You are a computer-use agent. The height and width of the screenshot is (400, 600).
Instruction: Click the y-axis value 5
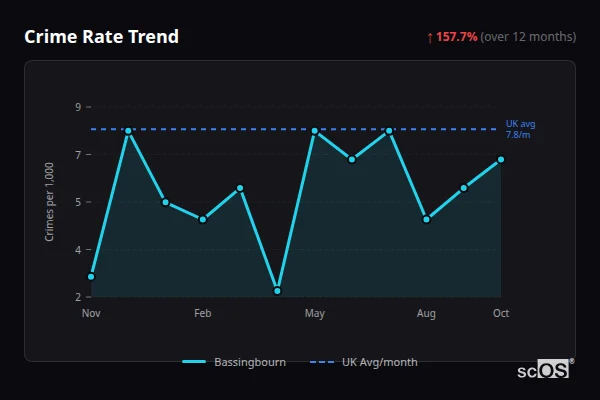pos(78,202)
